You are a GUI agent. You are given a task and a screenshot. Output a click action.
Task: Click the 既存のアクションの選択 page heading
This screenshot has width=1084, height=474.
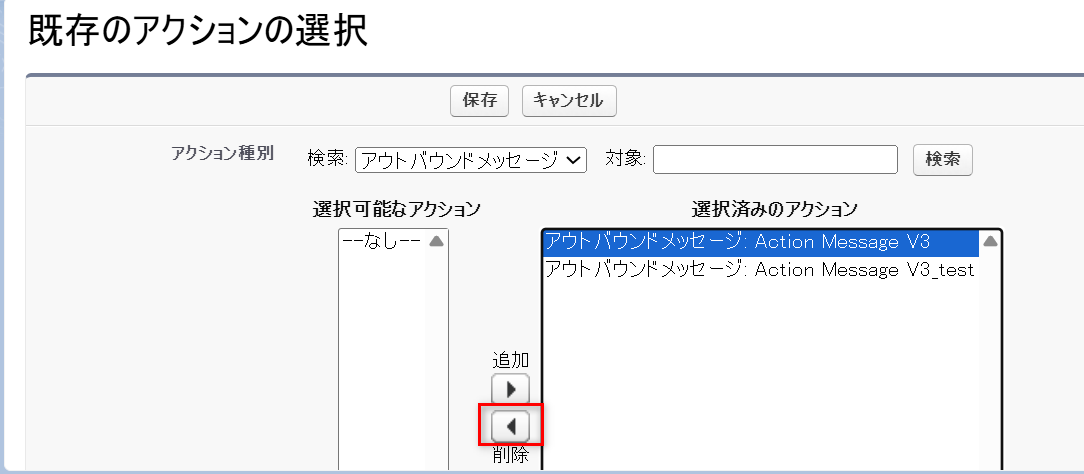click(x=197, y=31)
